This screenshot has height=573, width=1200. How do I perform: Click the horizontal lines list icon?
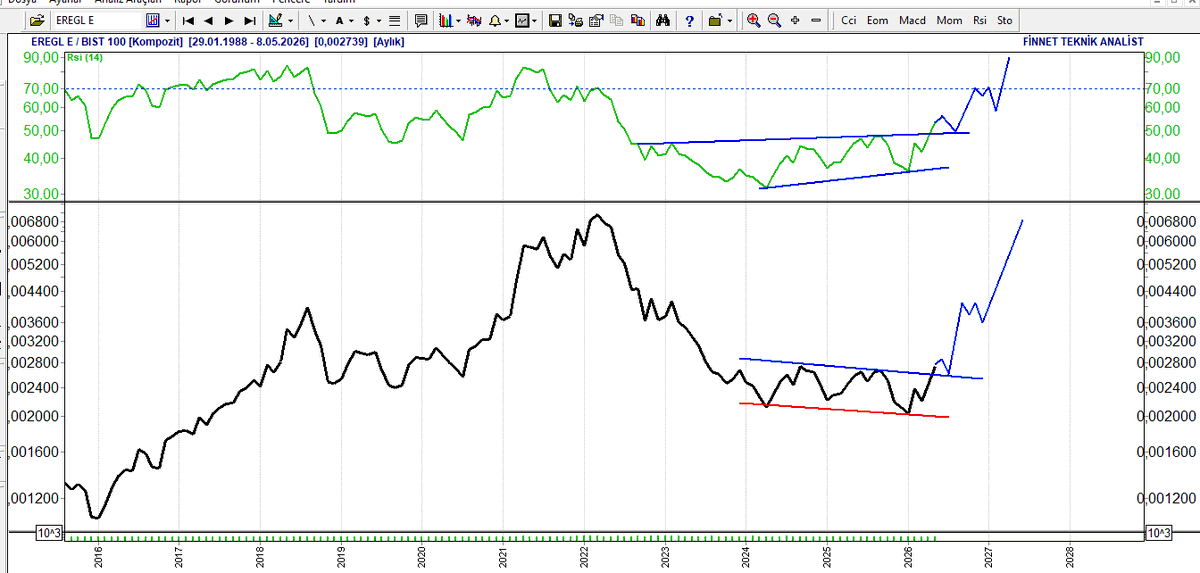395,20
